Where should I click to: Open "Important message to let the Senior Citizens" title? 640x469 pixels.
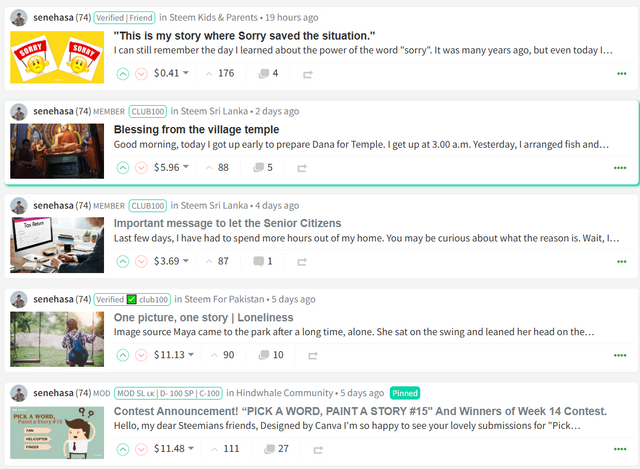(x=227, y=223)
